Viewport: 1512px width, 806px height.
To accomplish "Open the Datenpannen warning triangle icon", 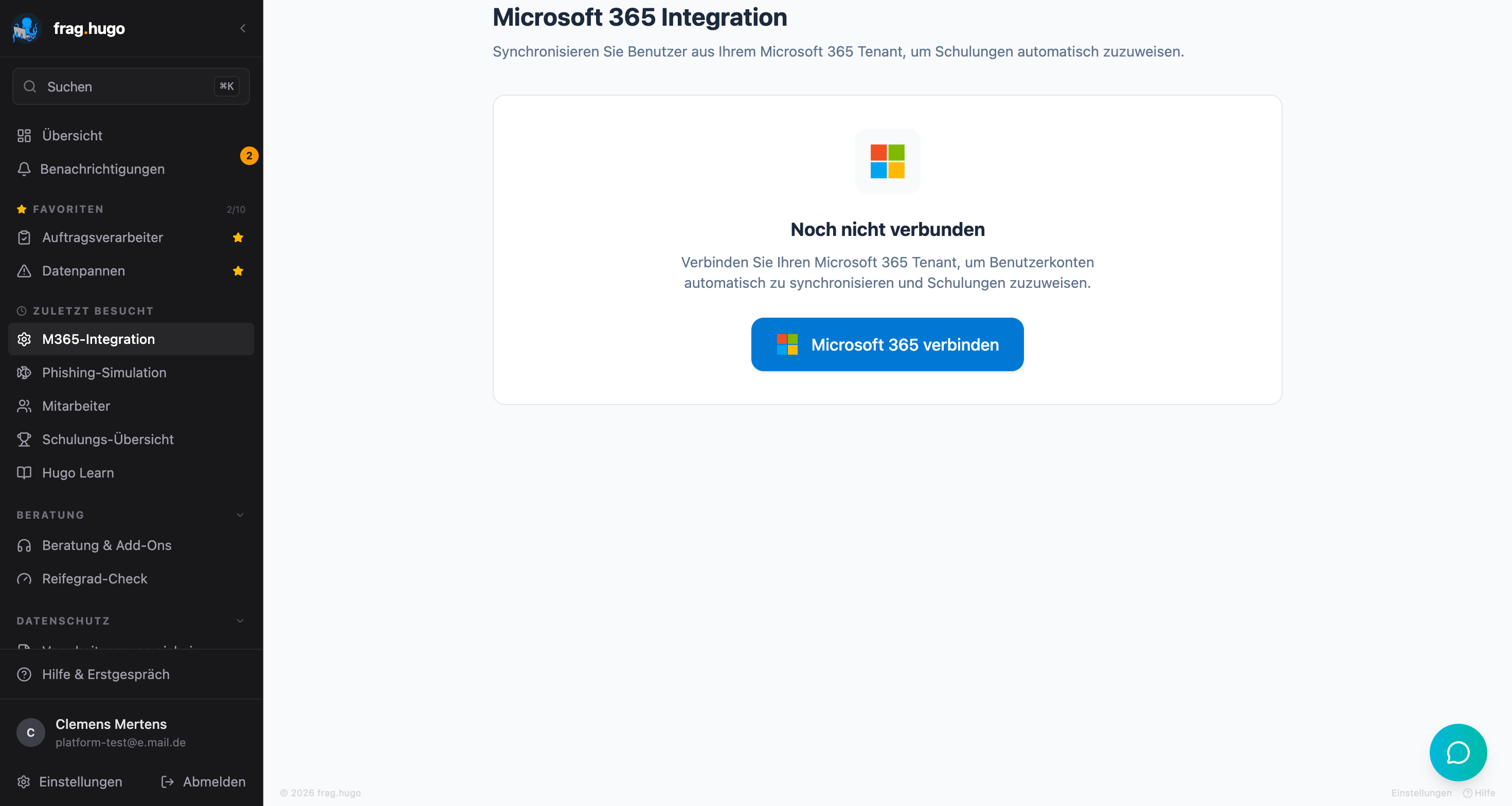I will click(24, 271).
